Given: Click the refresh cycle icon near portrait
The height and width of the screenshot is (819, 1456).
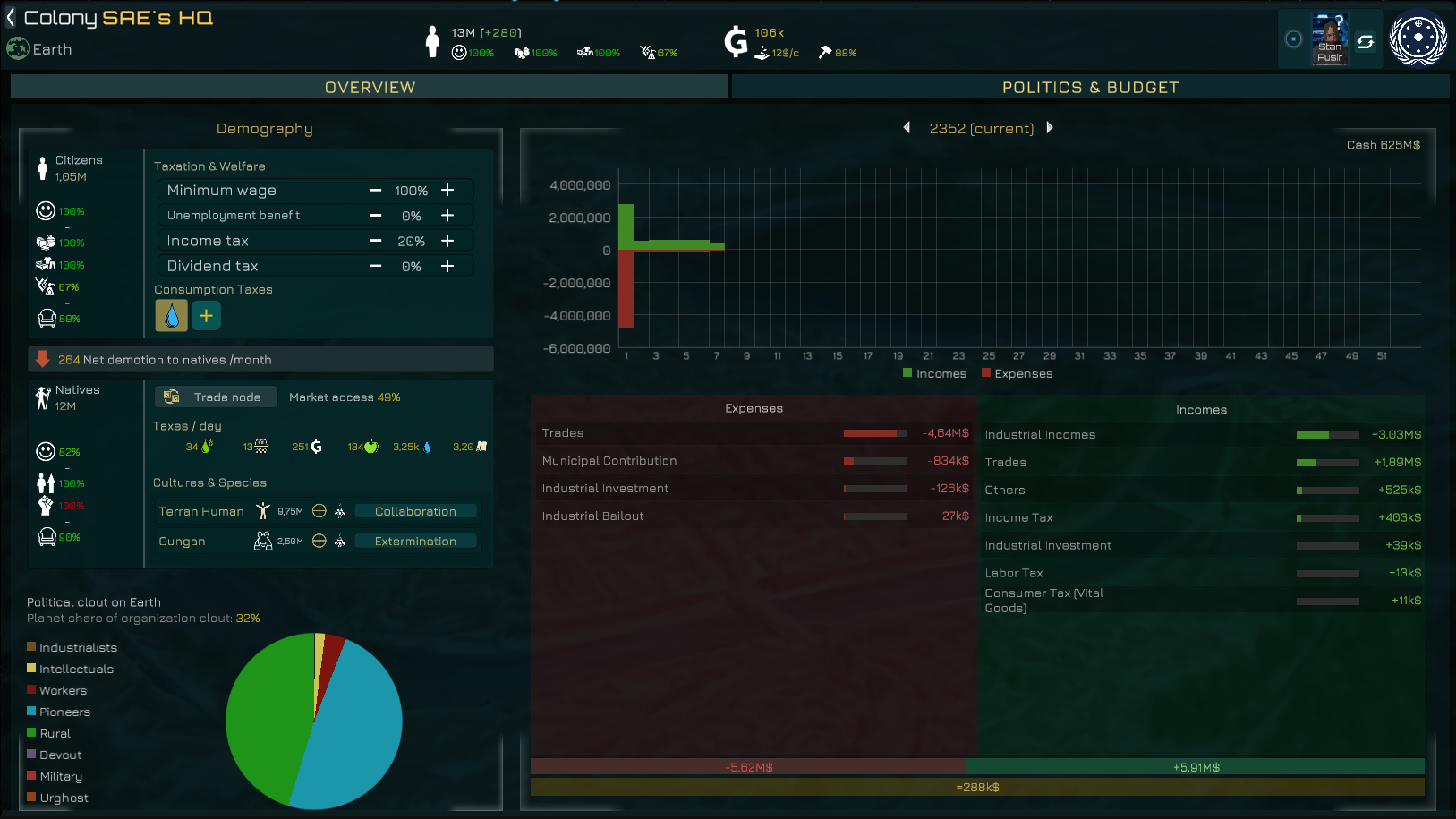Looking at the screenshot, I should [1366, 41].
